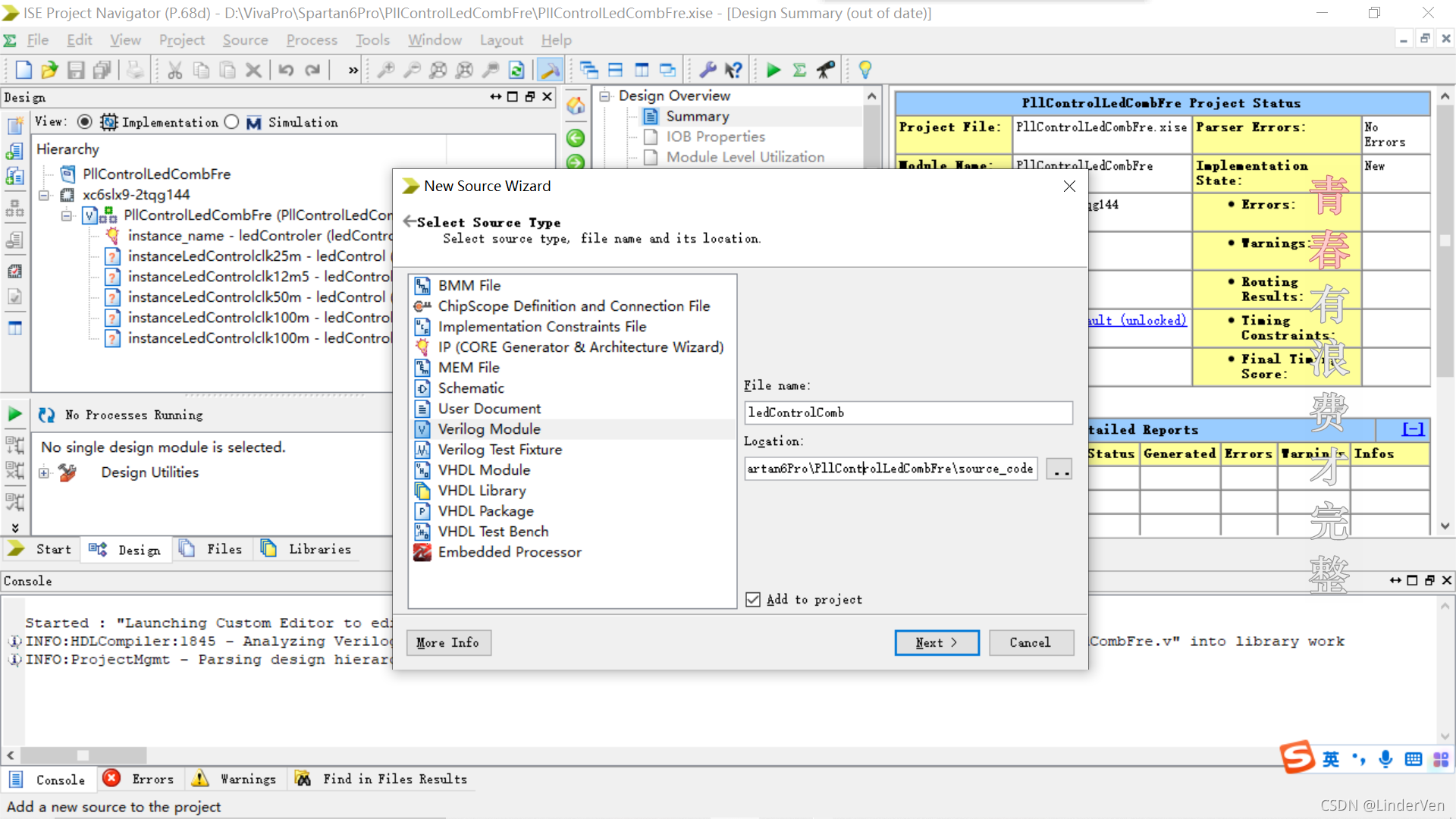Click the lightbulb tips icon
This screenshot has width=1456, height=819.
864,71
